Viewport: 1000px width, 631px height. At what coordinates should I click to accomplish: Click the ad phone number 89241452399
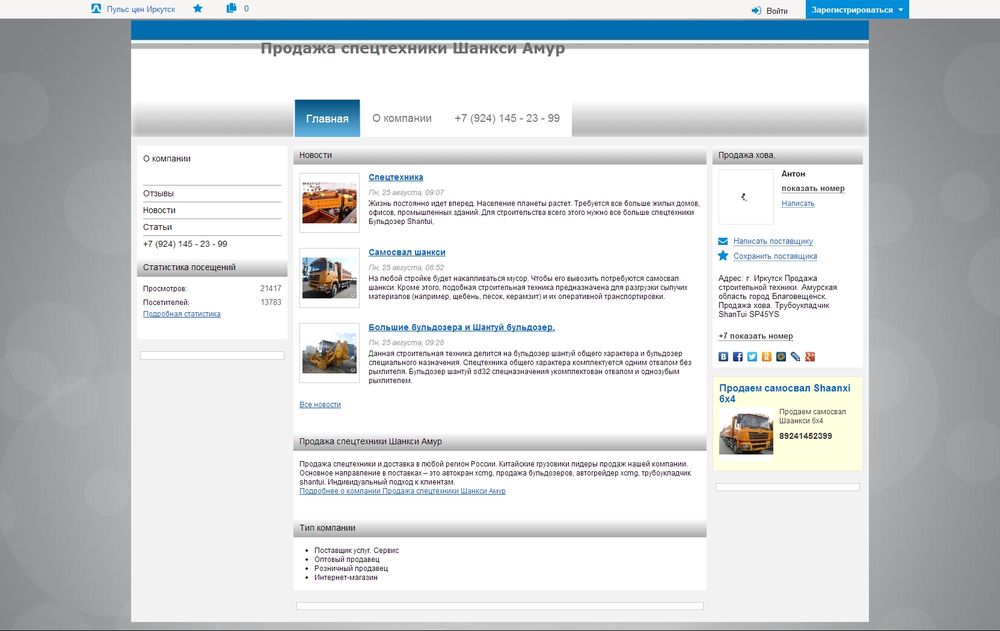(x=805, y=436)
